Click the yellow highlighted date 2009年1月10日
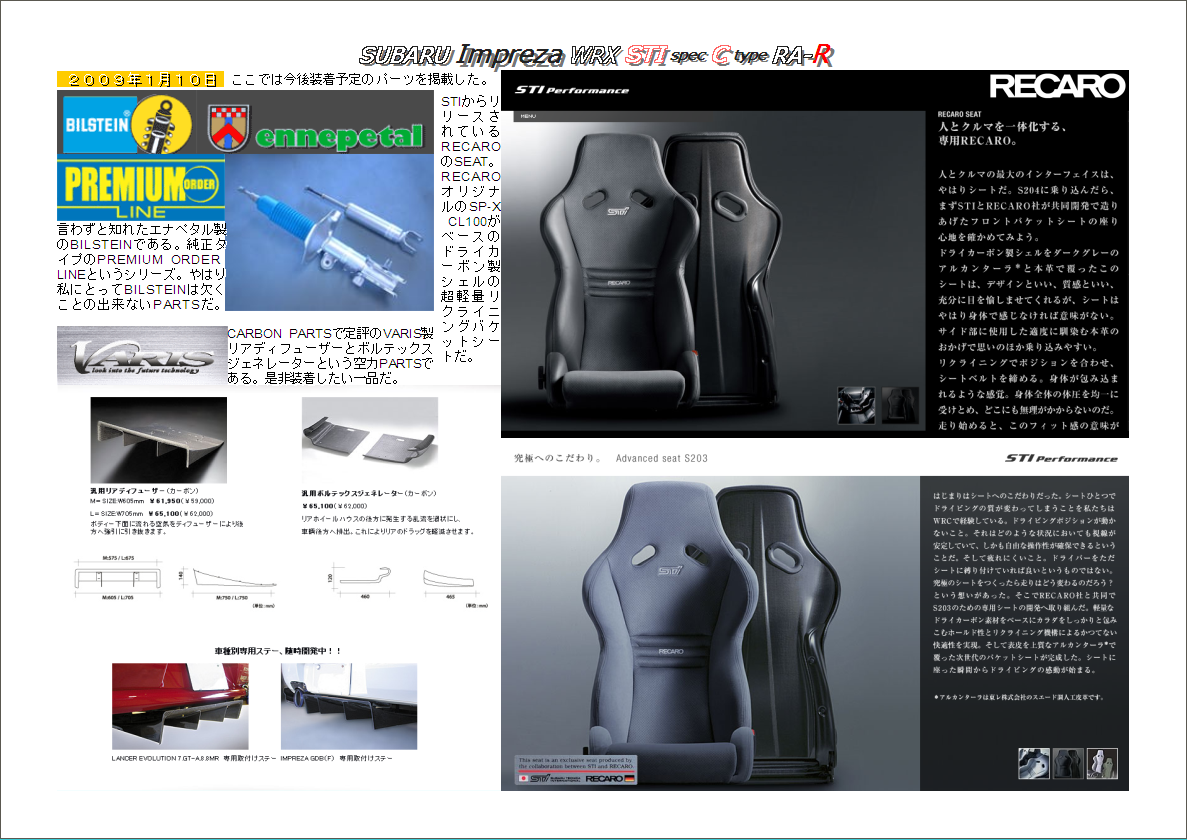 pos(140,80)
